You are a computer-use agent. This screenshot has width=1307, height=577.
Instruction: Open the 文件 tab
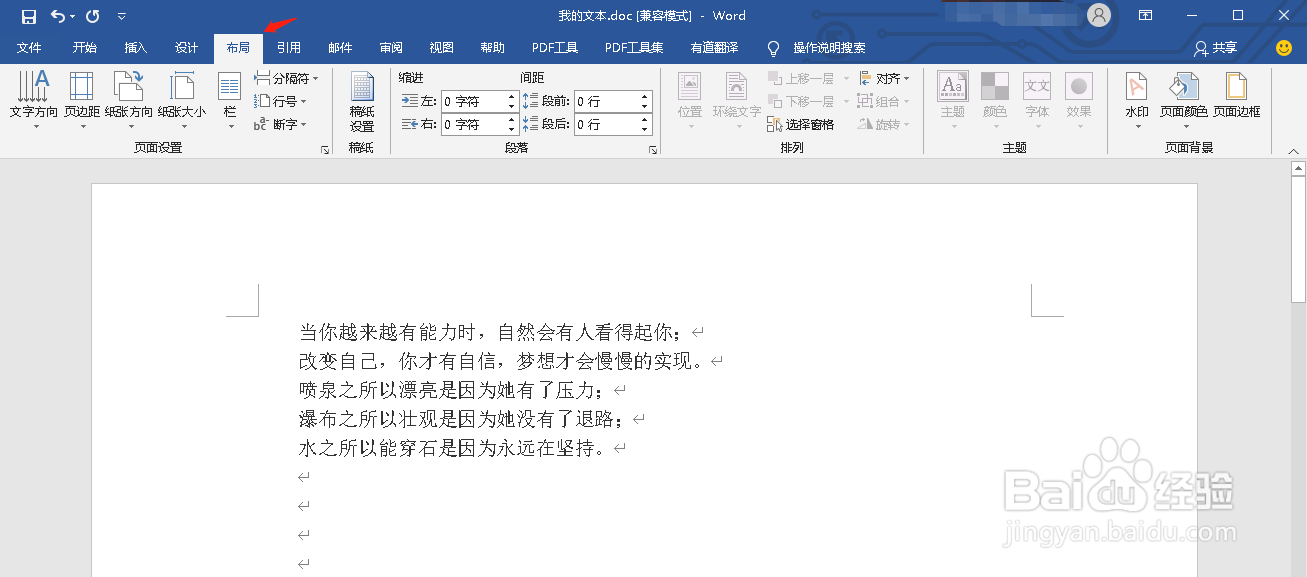(29, 48)
